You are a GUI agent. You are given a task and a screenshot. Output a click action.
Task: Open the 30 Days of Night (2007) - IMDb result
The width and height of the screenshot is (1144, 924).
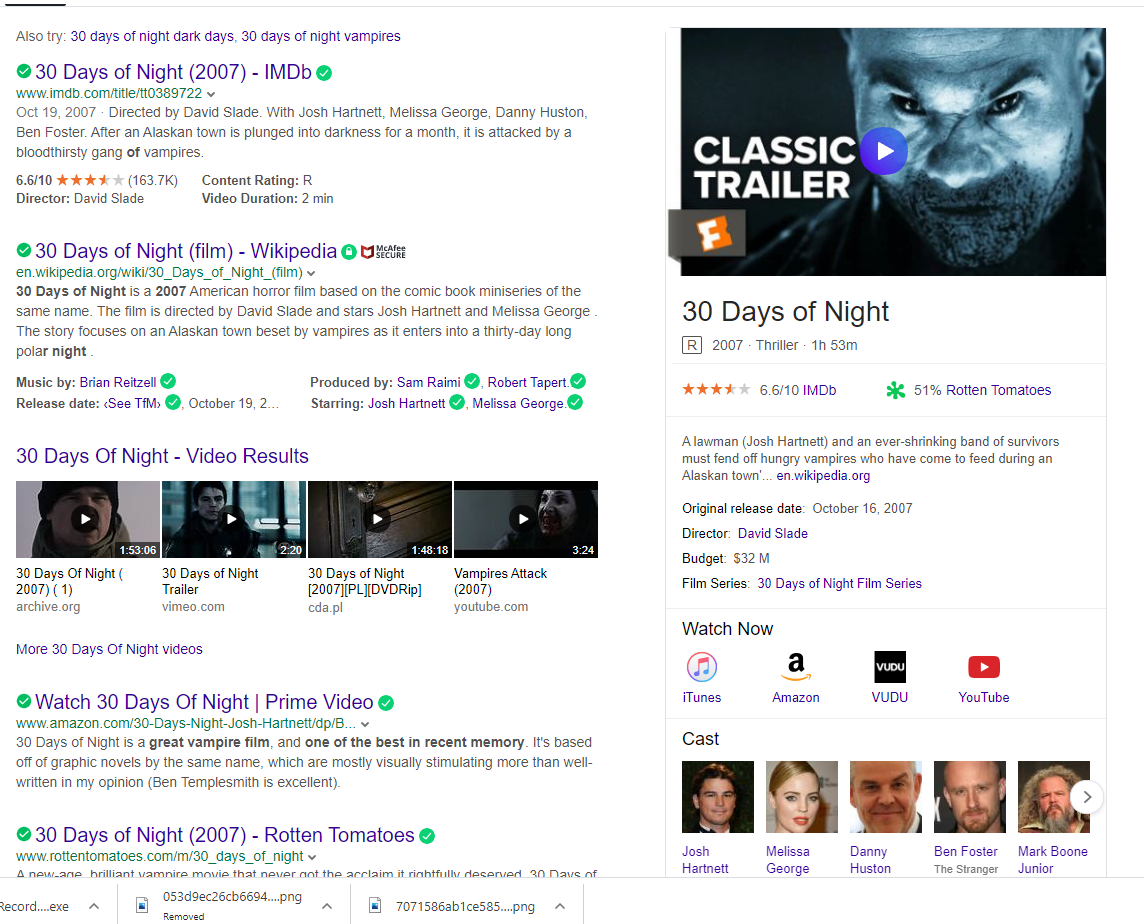coord(174,72)
